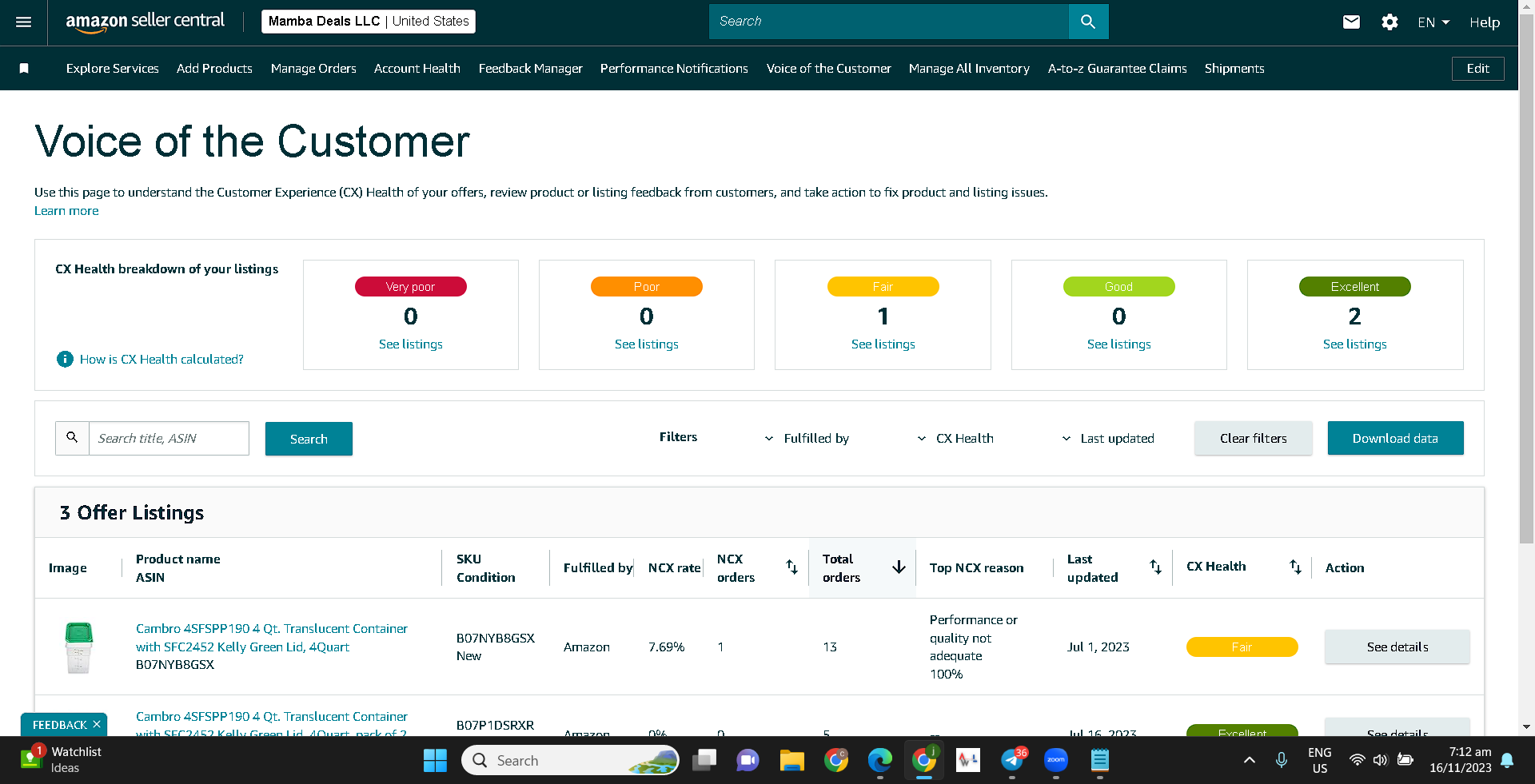Open File Explorer from the taskbar
Screen dimensions: 1535x784
(x=791, y=760)
